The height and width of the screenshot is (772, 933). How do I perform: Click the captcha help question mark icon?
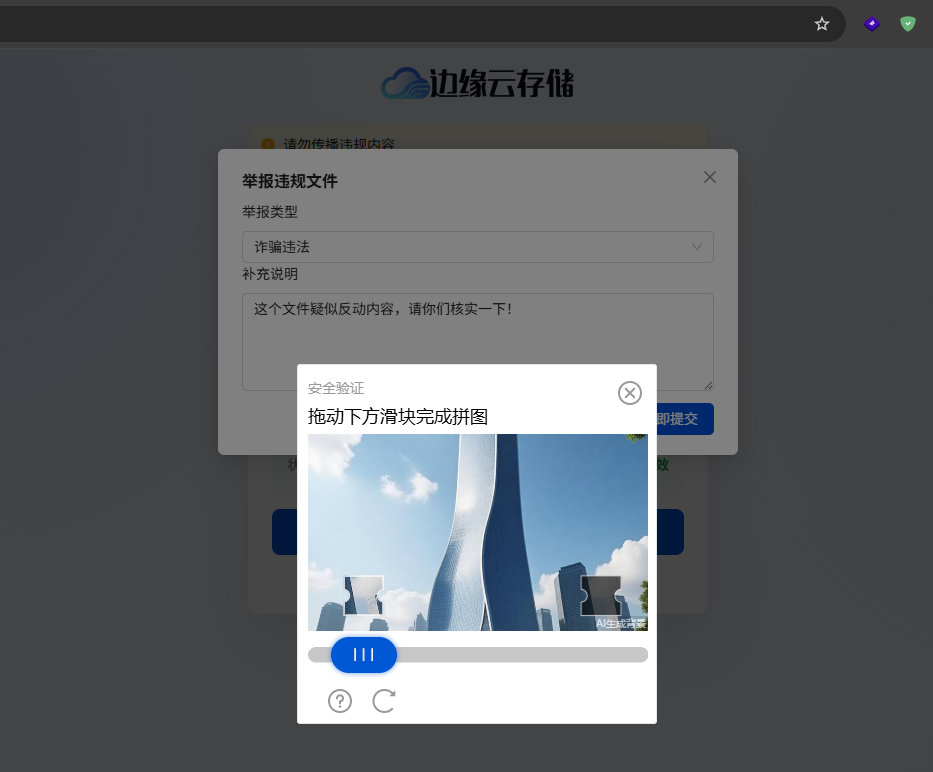tap(340, 701)
